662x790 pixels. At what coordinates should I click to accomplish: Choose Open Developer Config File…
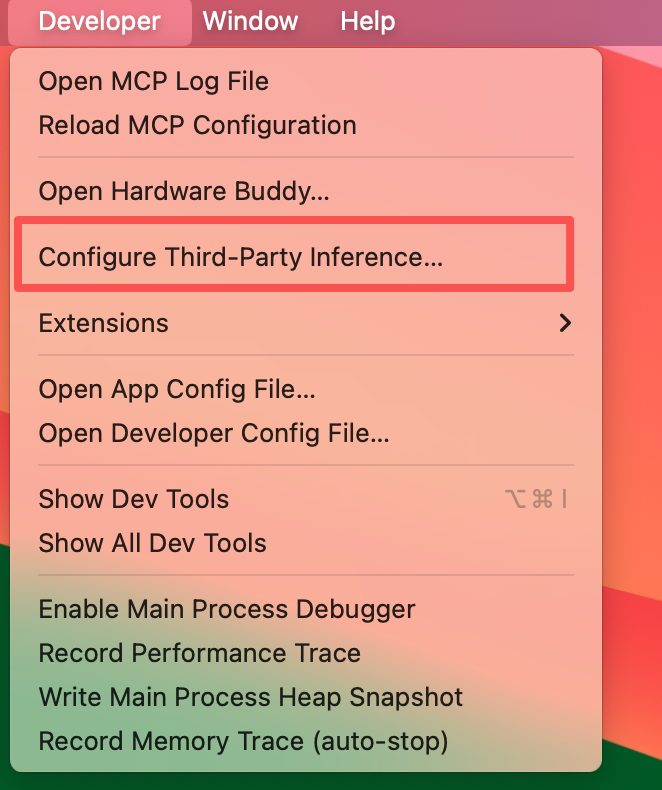click(214, 433)
